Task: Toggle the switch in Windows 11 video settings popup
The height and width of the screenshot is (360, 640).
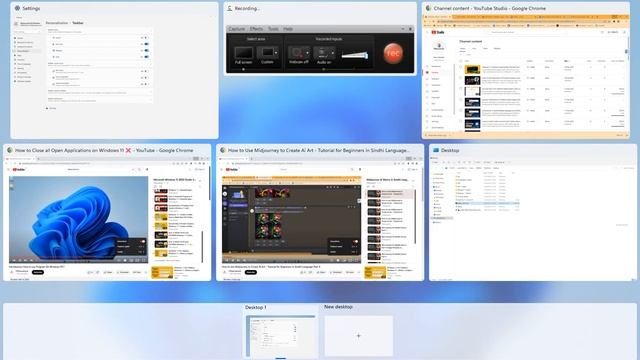Action: [142, 241]
